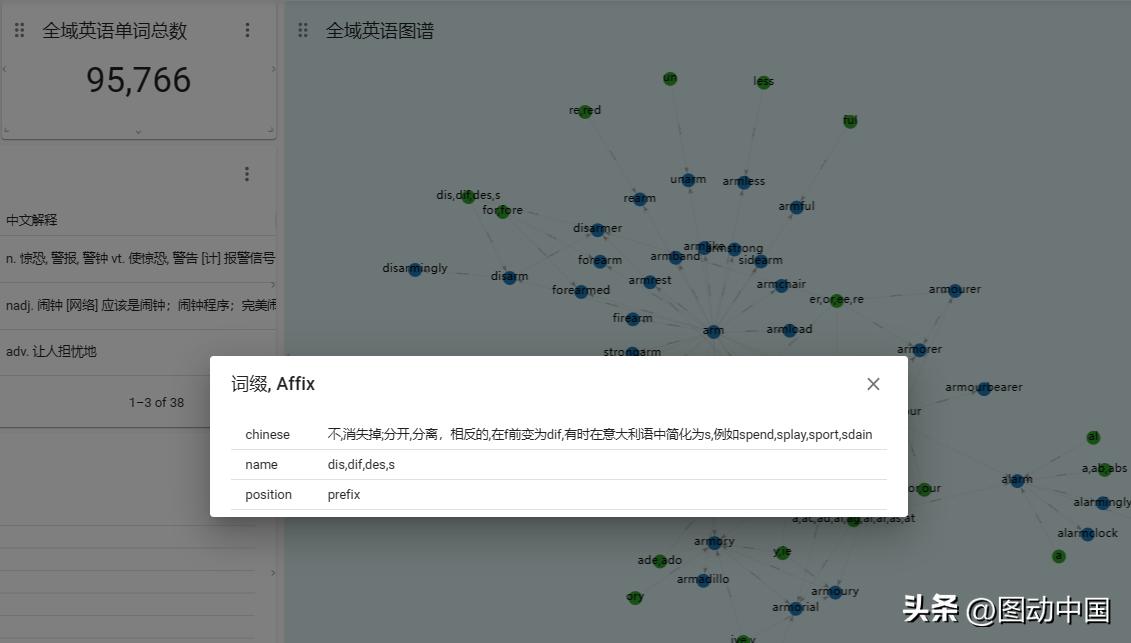Open the kebab menu on the word count card
The width and height of the screenshot is (1131, 643).
click(247, 30)
